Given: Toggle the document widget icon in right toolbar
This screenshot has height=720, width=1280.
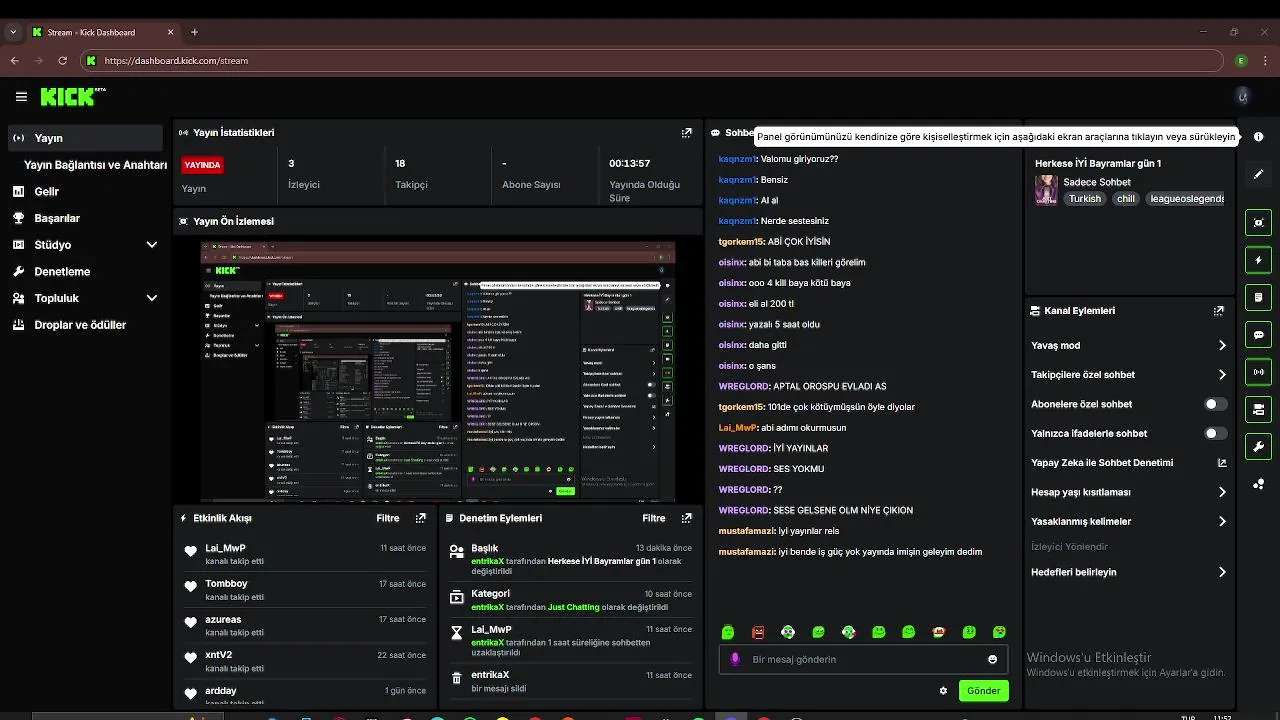Looking at the screenshot, I should click(1258, 298).
